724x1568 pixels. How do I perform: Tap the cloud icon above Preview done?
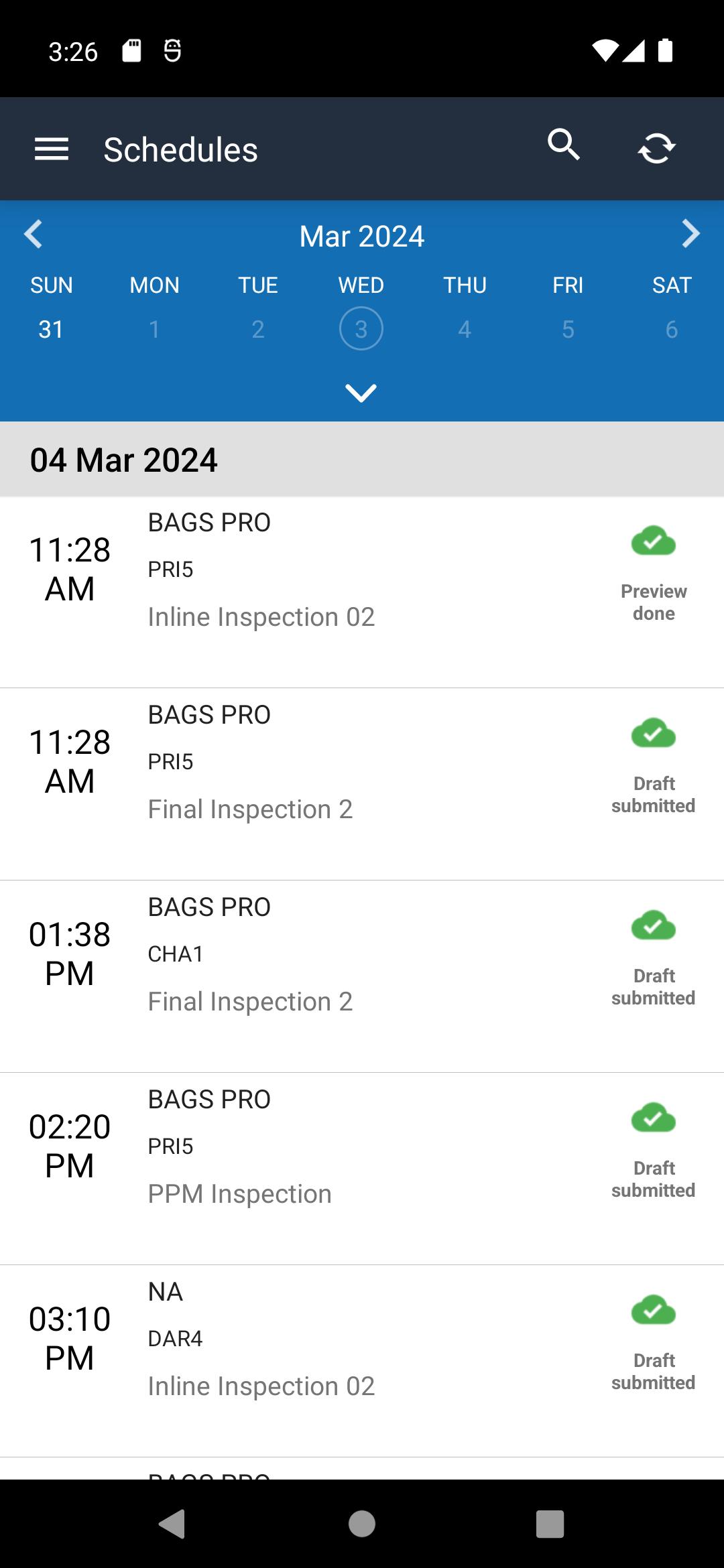click(x=654, y=541)
